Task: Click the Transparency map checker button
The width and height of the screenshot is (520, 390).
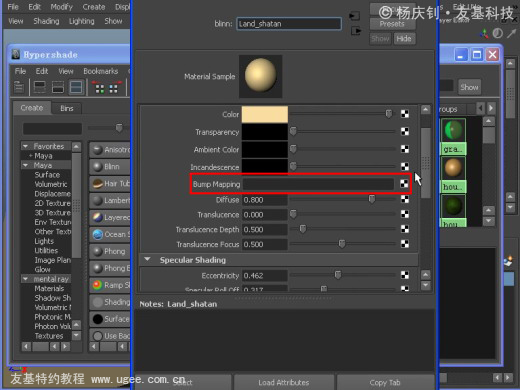Action: pos(405,131)
